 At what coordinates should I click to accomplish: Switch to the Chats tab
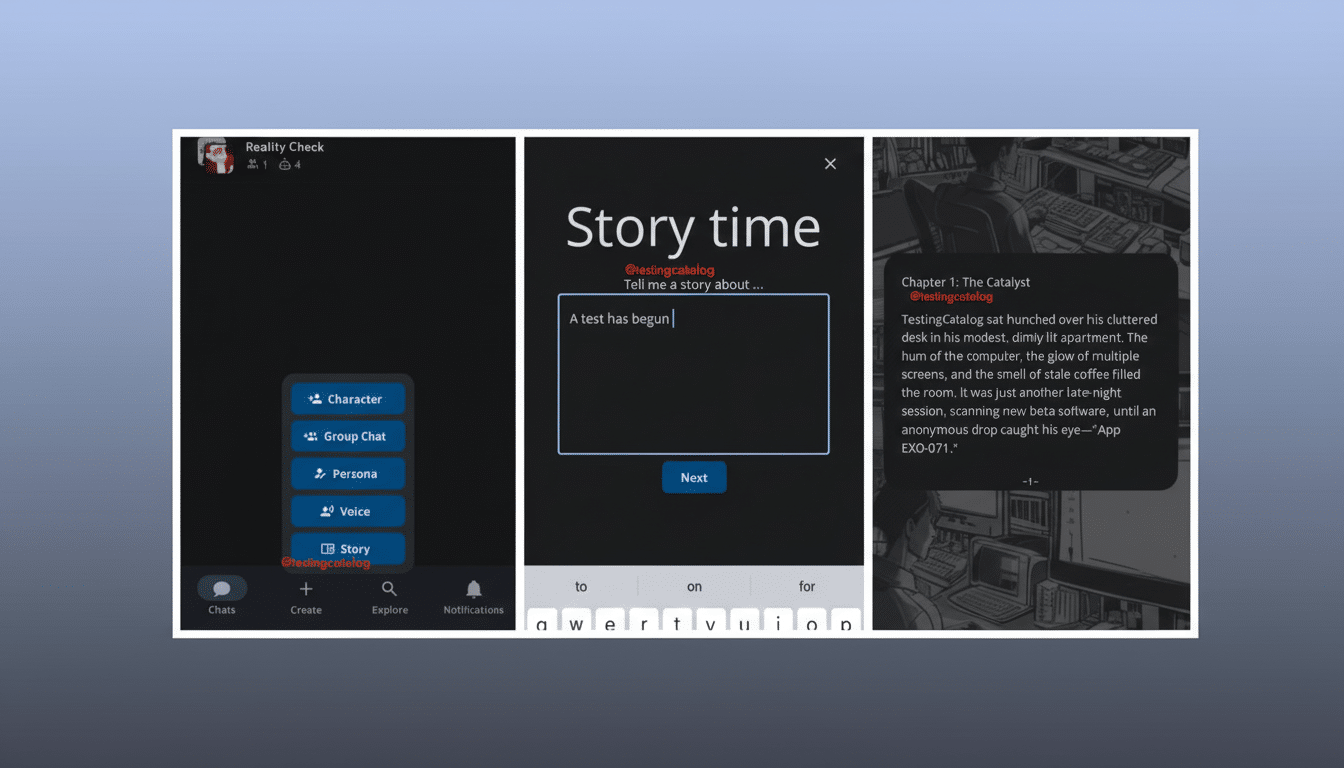pos(221,596)
